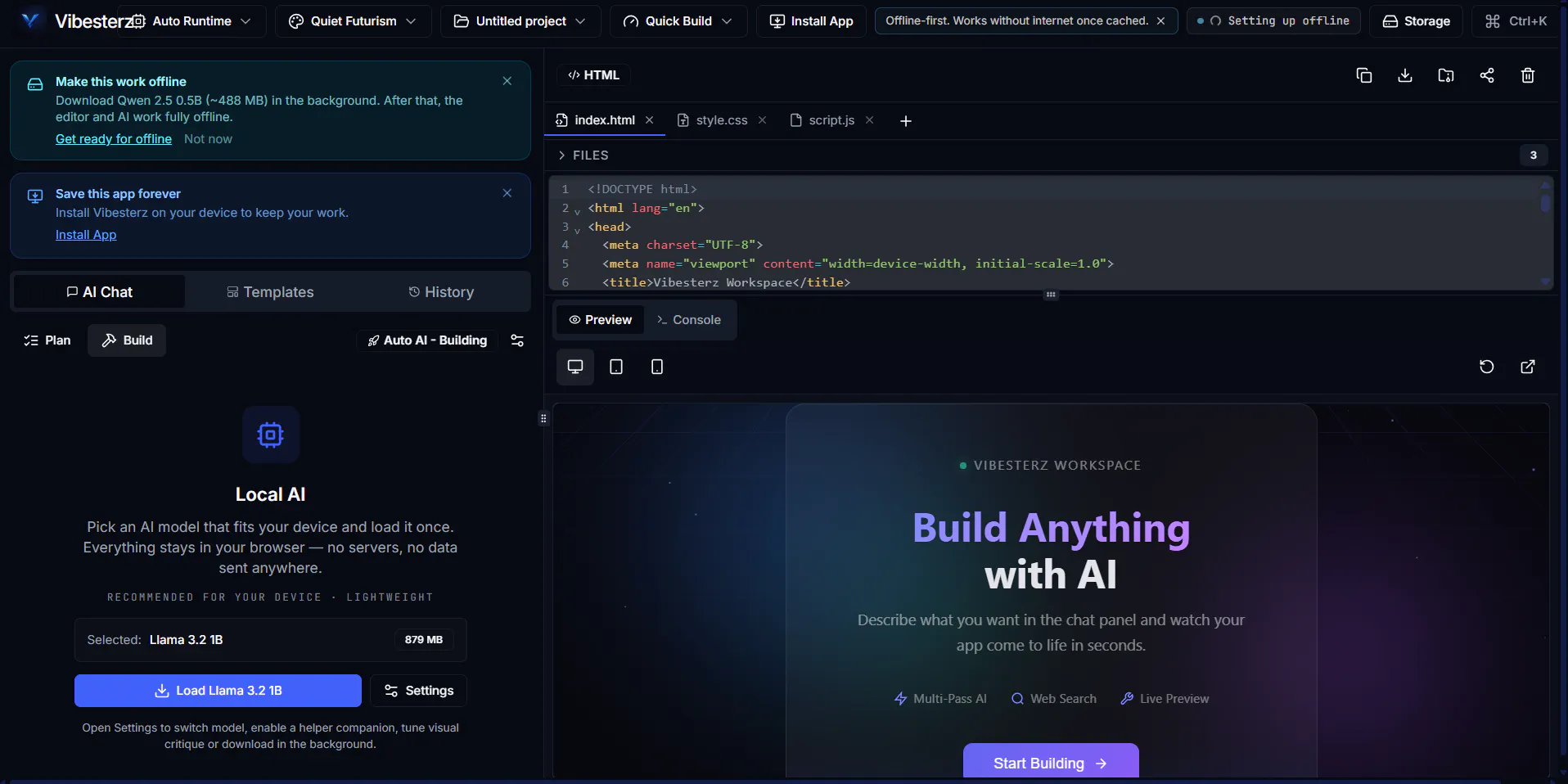Close the Make this work offline banner
This screenshot has height=784, width=1568.
pos(507,81)
